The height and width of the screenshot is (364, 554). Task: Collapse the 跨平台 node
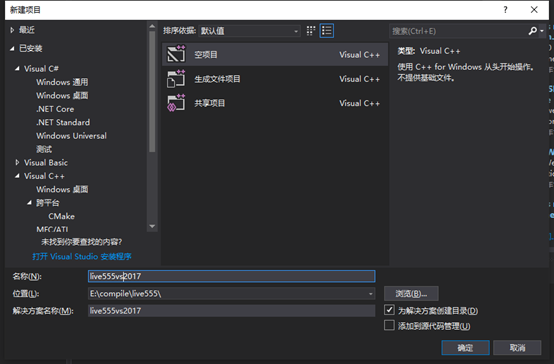click(29, 203)
